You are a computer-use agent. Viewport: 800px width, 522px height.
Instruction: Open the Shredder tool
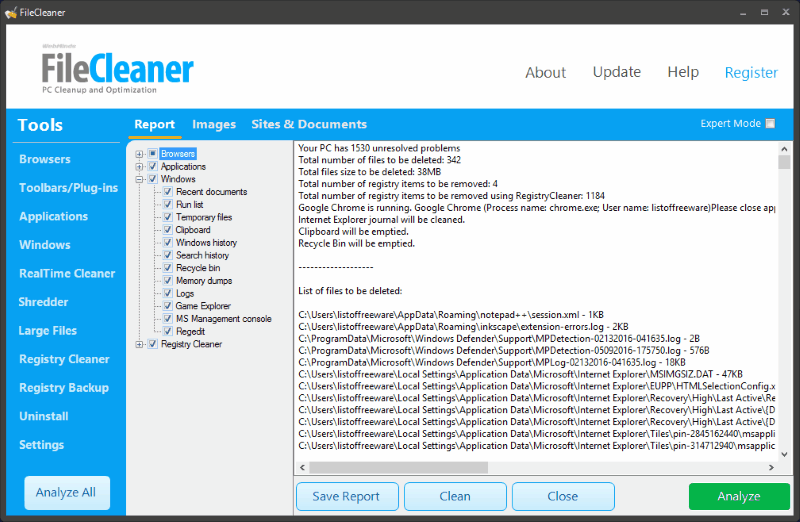(x=43, y=302)
